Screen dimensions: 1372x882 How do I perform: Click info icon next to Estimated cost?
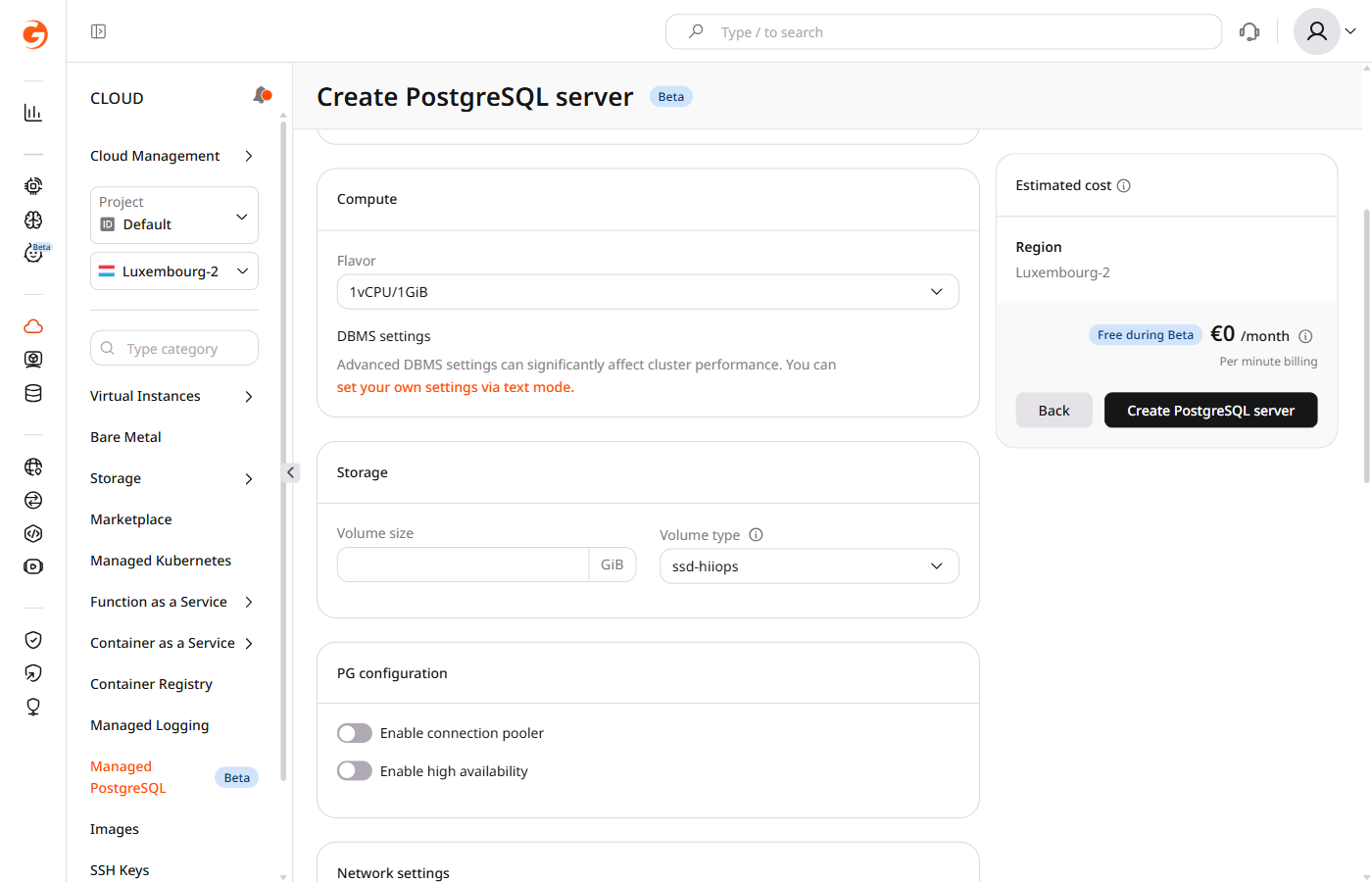[1124, 185]
